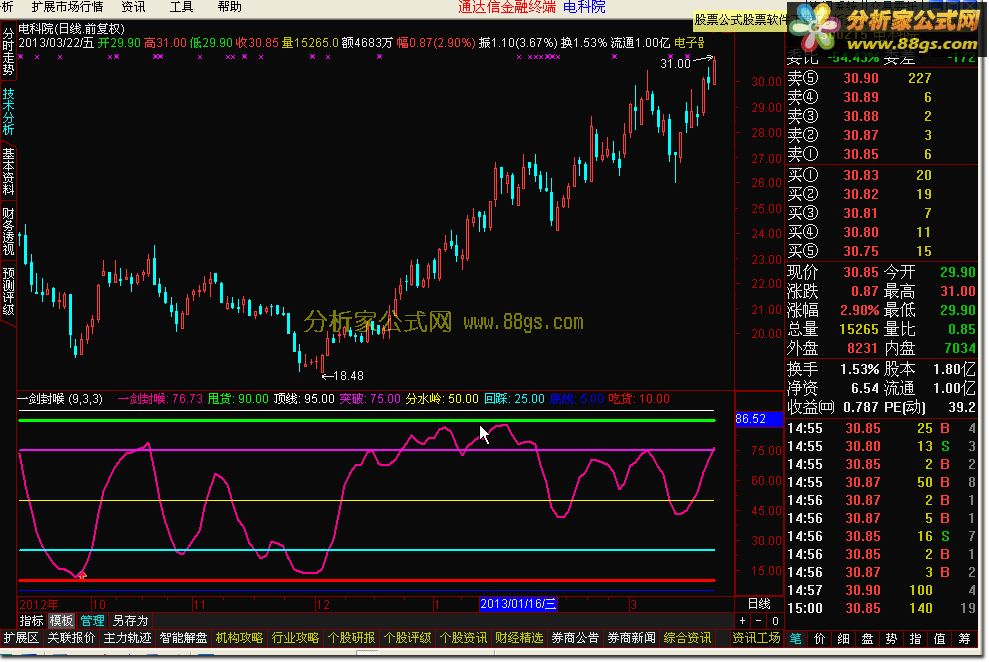Switch to 分时走势 side tab
989x662 pixels.
(x=8, y=52)
